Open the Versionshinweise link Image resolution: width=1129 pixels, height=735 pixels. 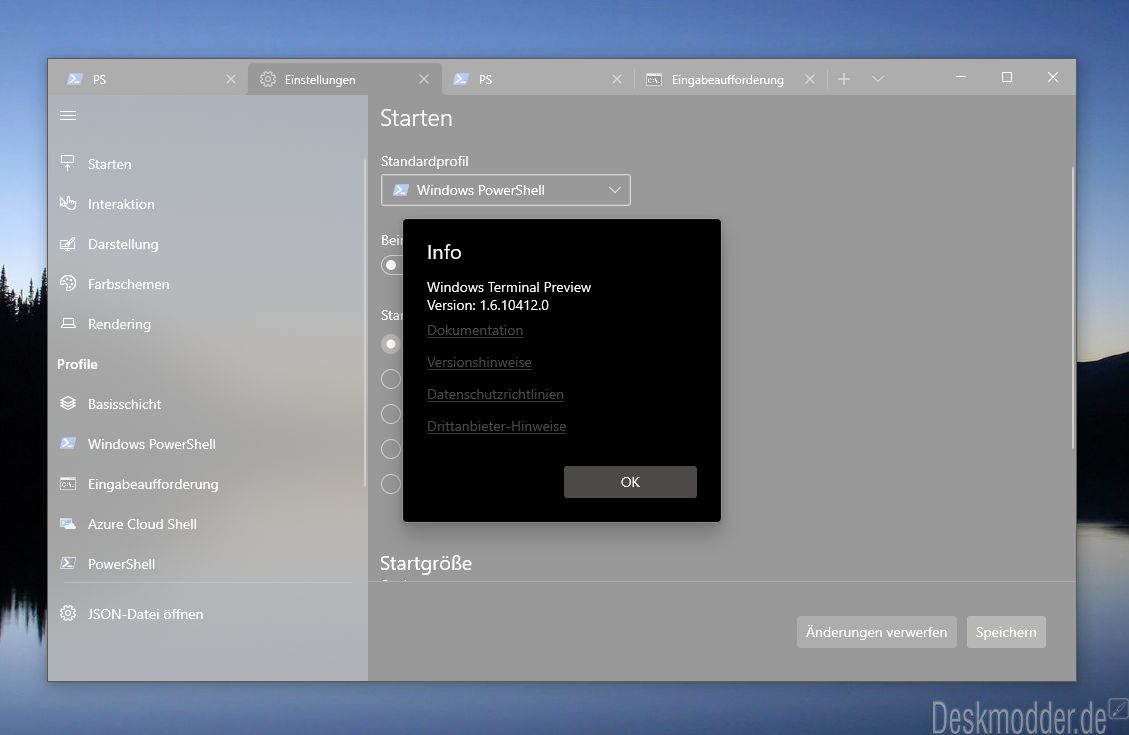pyautogui.click(x=480, y=362)
